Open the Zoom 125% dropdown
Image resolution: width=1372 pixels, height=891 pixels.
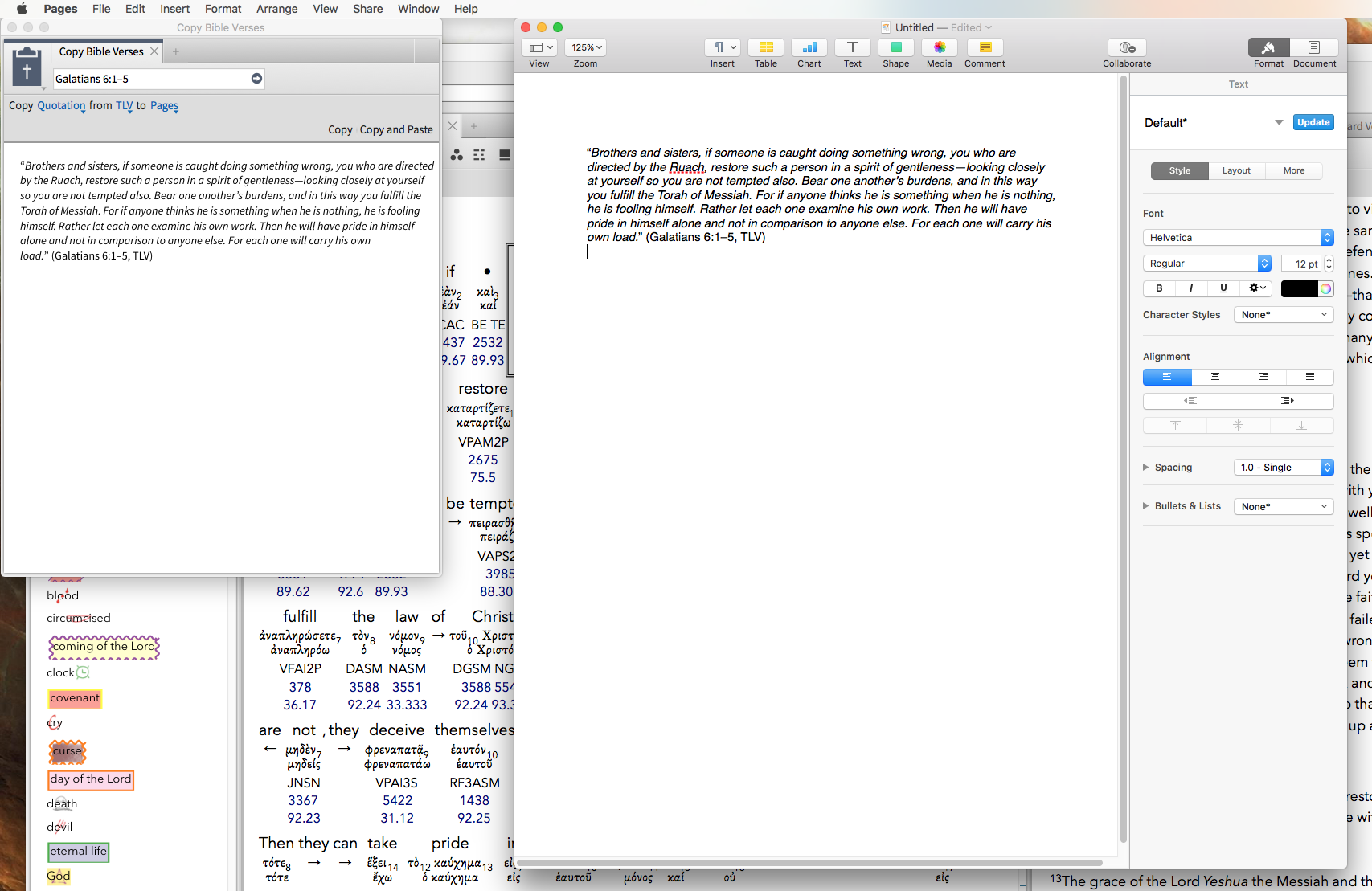[585, 47]
